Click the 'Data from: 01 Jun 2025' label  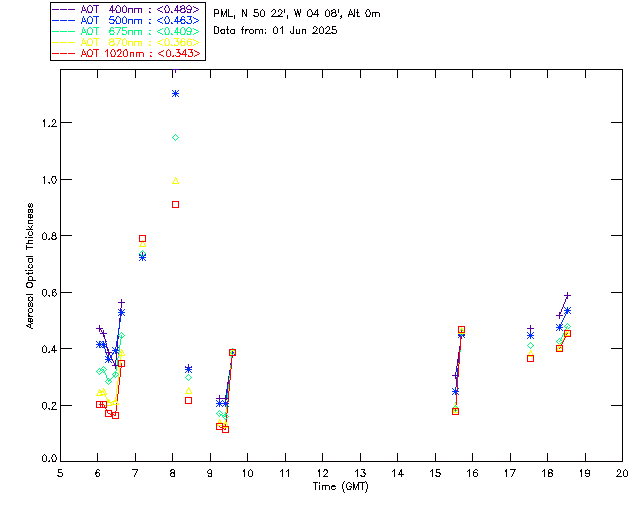coord(275,30)
